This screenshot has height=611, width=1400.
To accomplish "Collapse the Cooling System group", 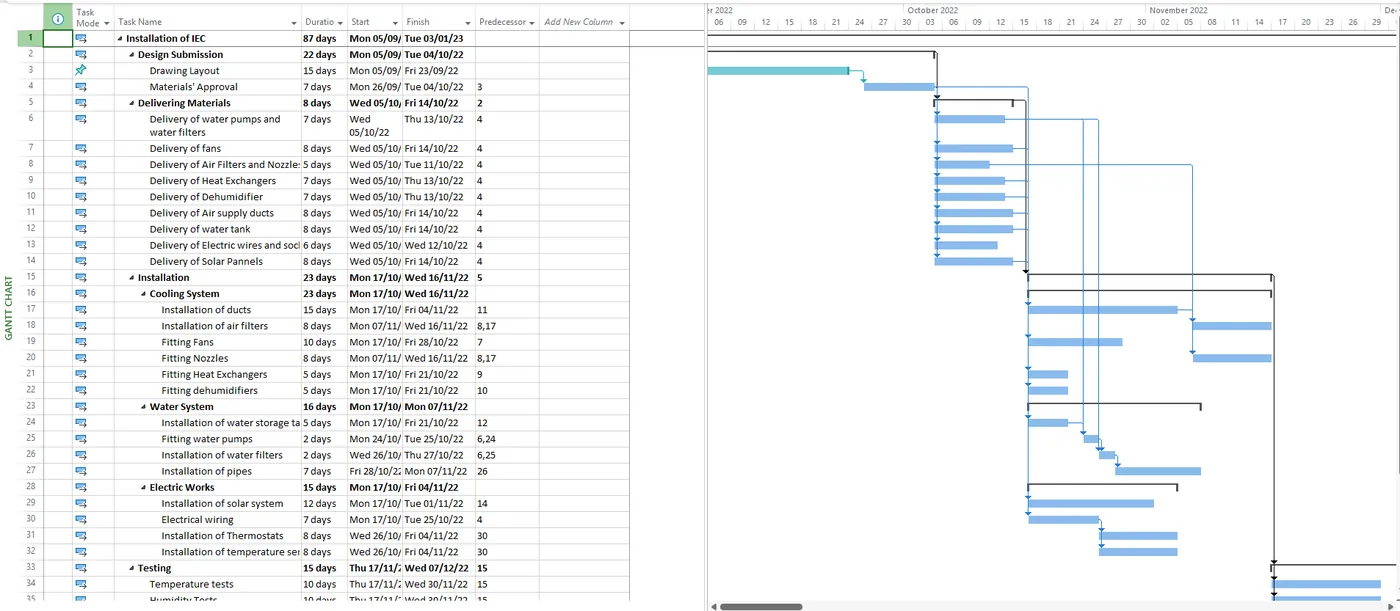I will click(145, 294).
